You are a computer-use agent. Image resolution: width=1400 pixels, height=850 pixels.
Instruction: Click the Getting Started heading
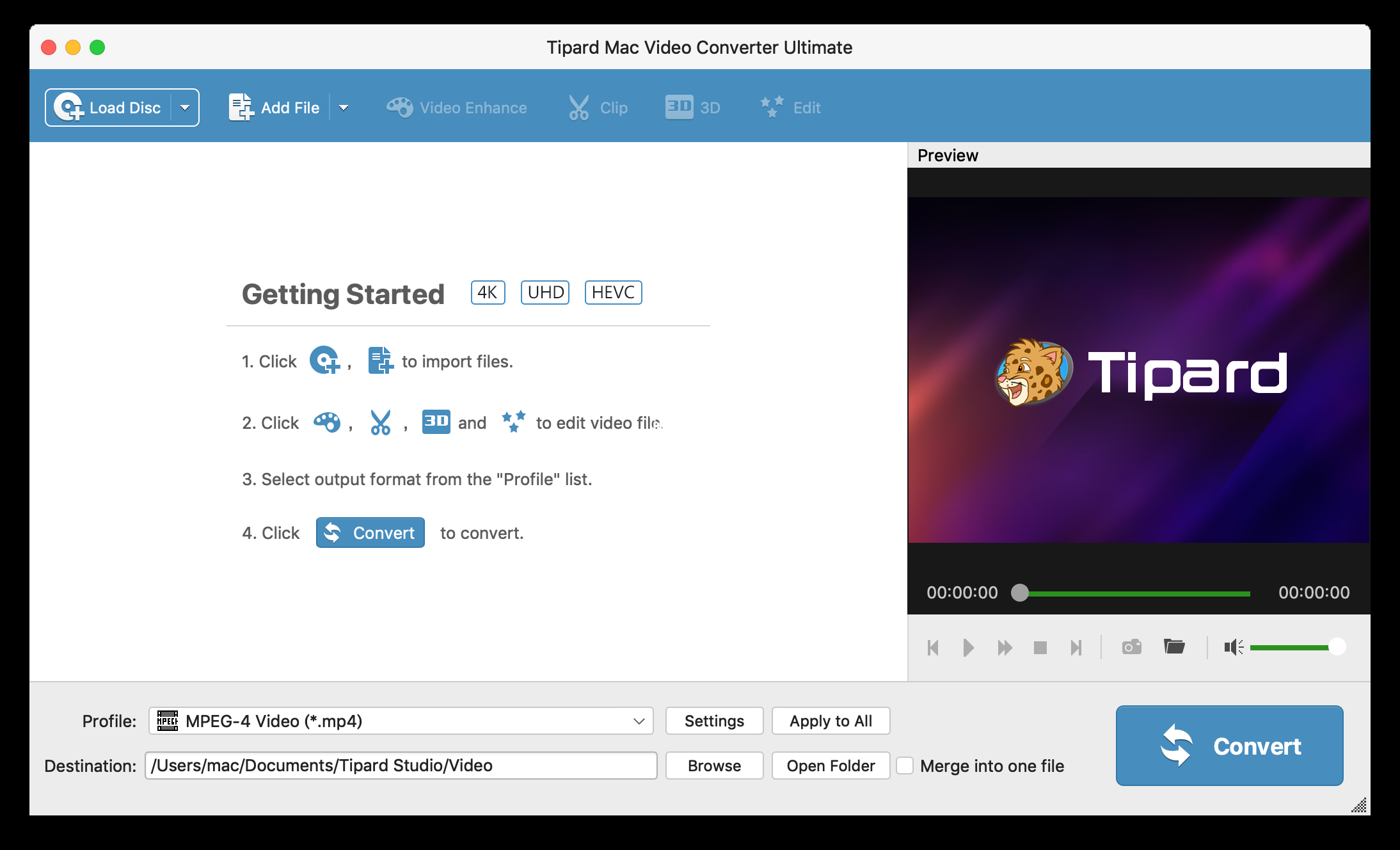tap(343, 294)
